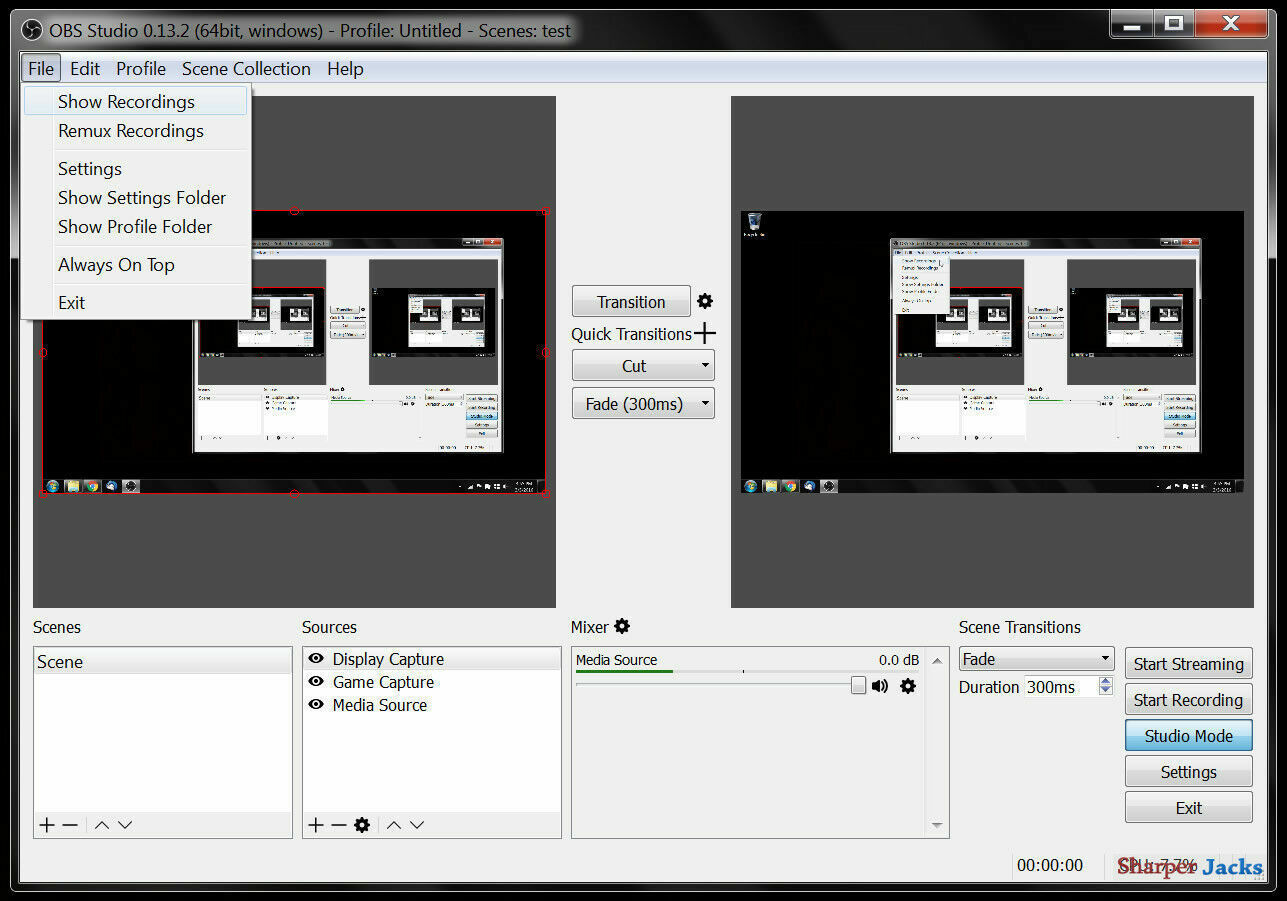Open the Mixer panel gear settings

pyautogui.click(x=622, y=627)
